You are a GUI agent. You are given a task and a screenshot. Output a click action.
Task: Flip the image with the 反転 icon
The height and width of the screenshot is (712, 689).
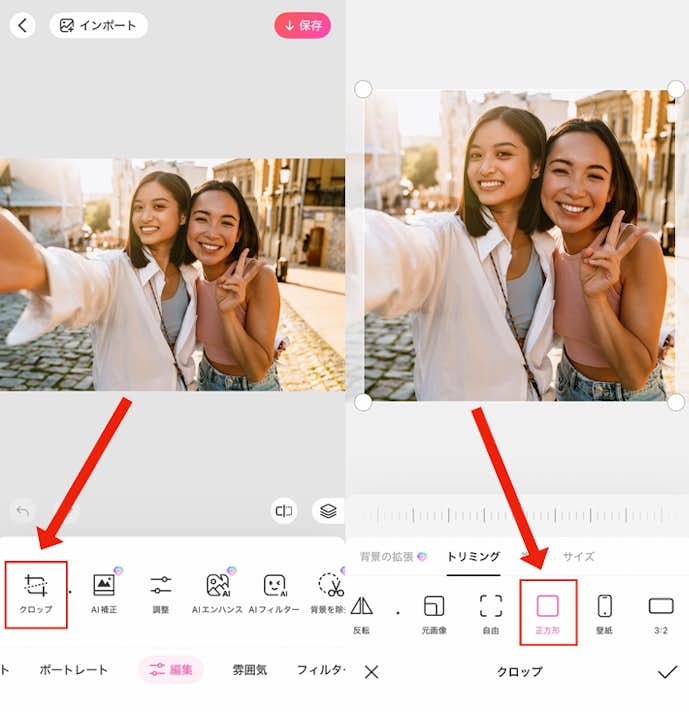click(362, 614)
